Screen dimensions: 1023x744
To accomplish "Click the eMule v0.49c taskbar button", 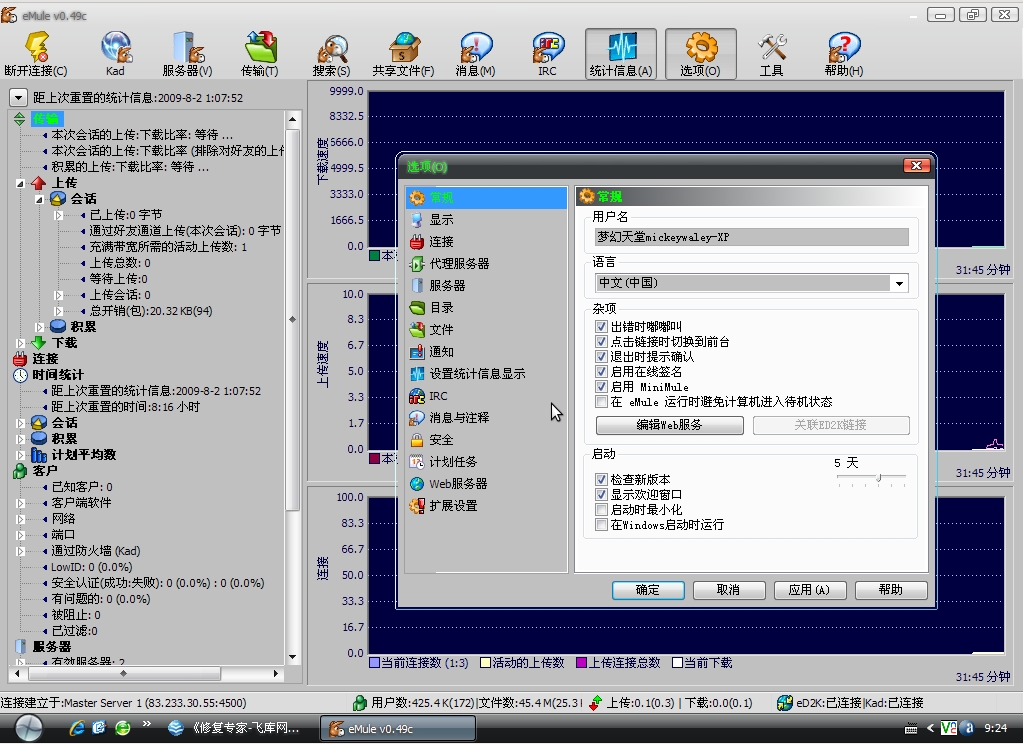I will pos(398,728).
